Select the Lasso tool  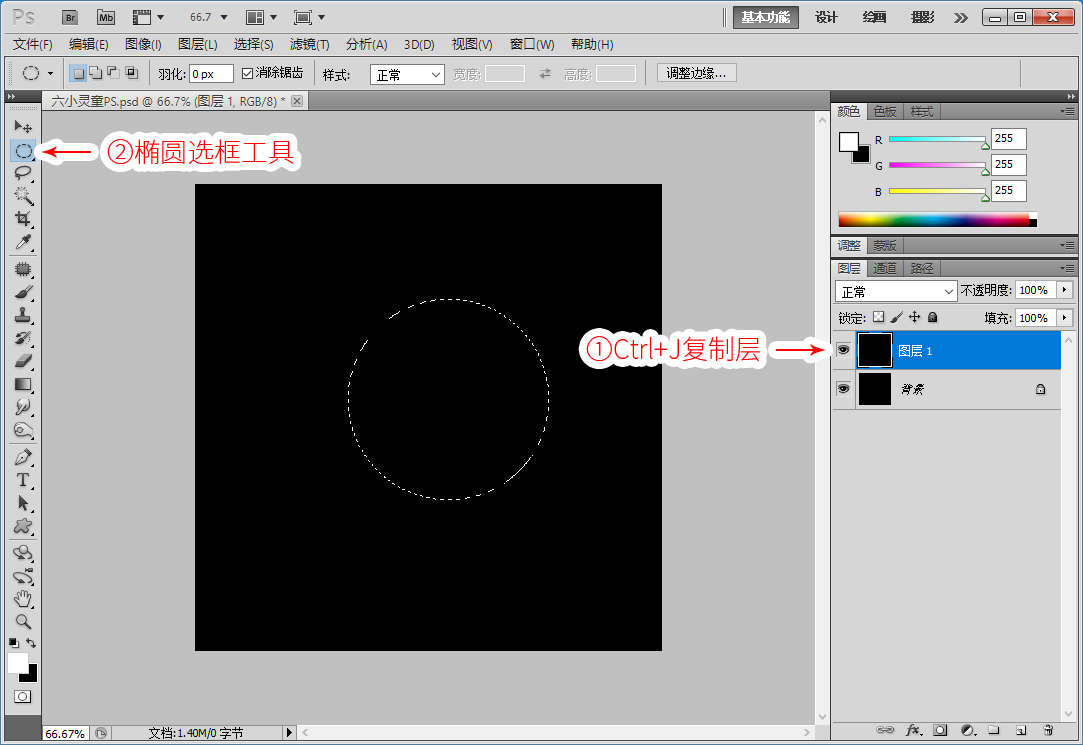coord(23,173)
